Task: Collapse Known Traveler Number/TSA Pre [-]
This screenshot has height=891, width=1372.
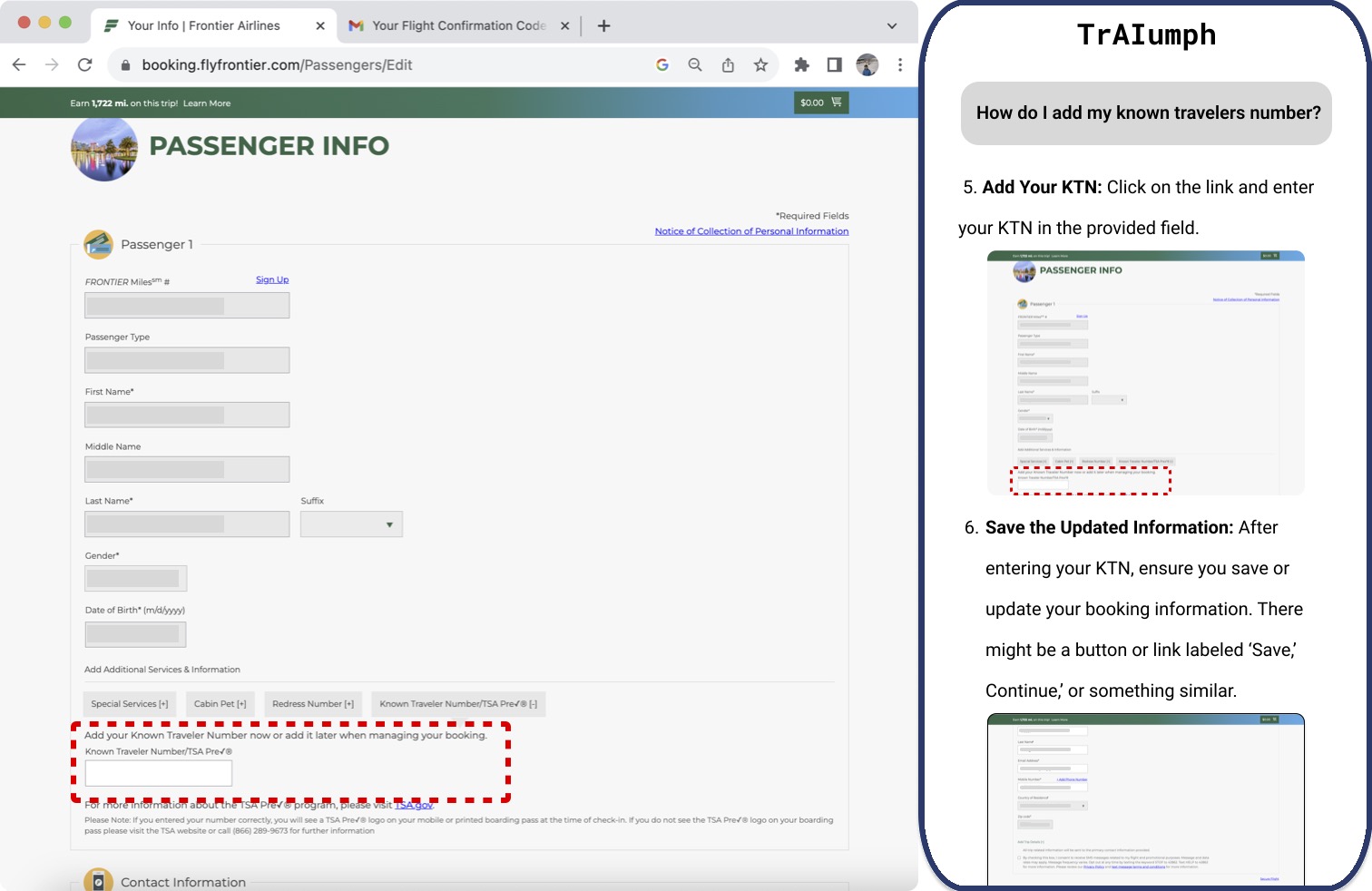Action: (x=458, y=704)
